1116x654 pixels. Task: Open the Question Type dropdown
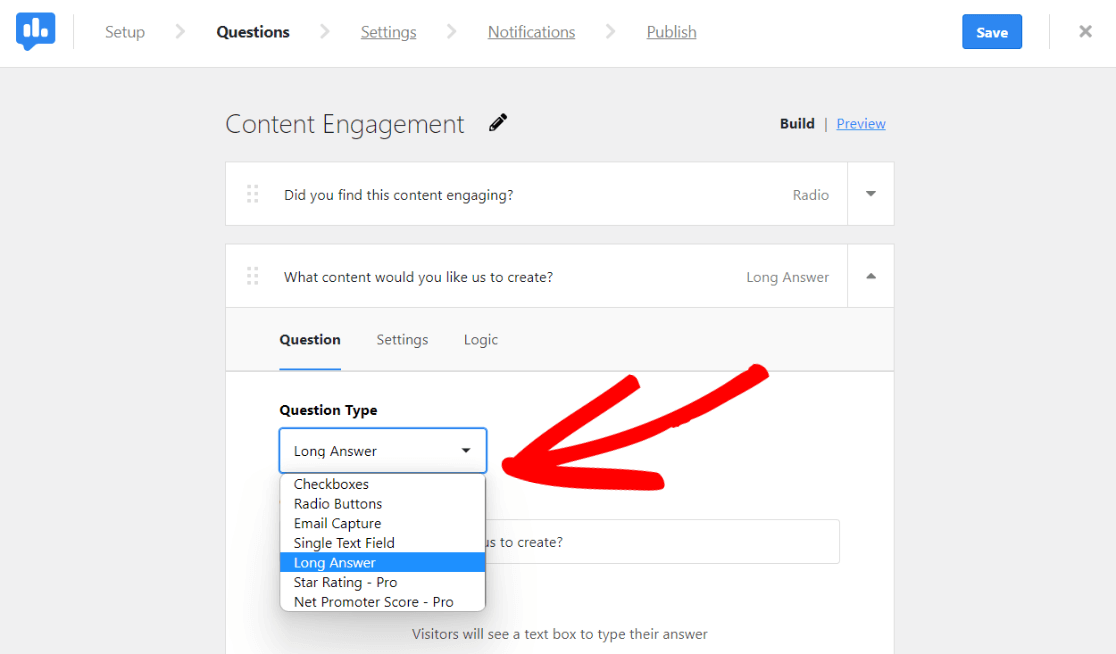[x=382, y=450]
